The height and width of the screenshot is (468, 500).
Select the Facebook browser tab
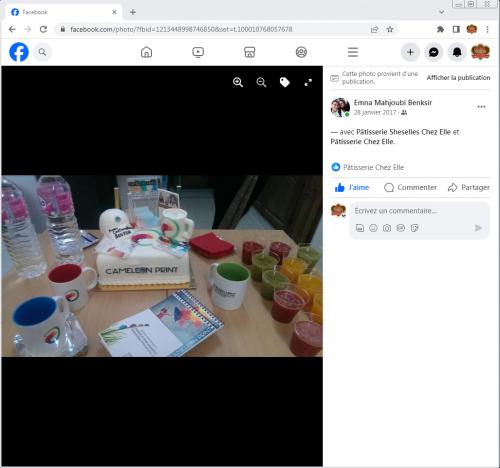[x=63, y=12]
